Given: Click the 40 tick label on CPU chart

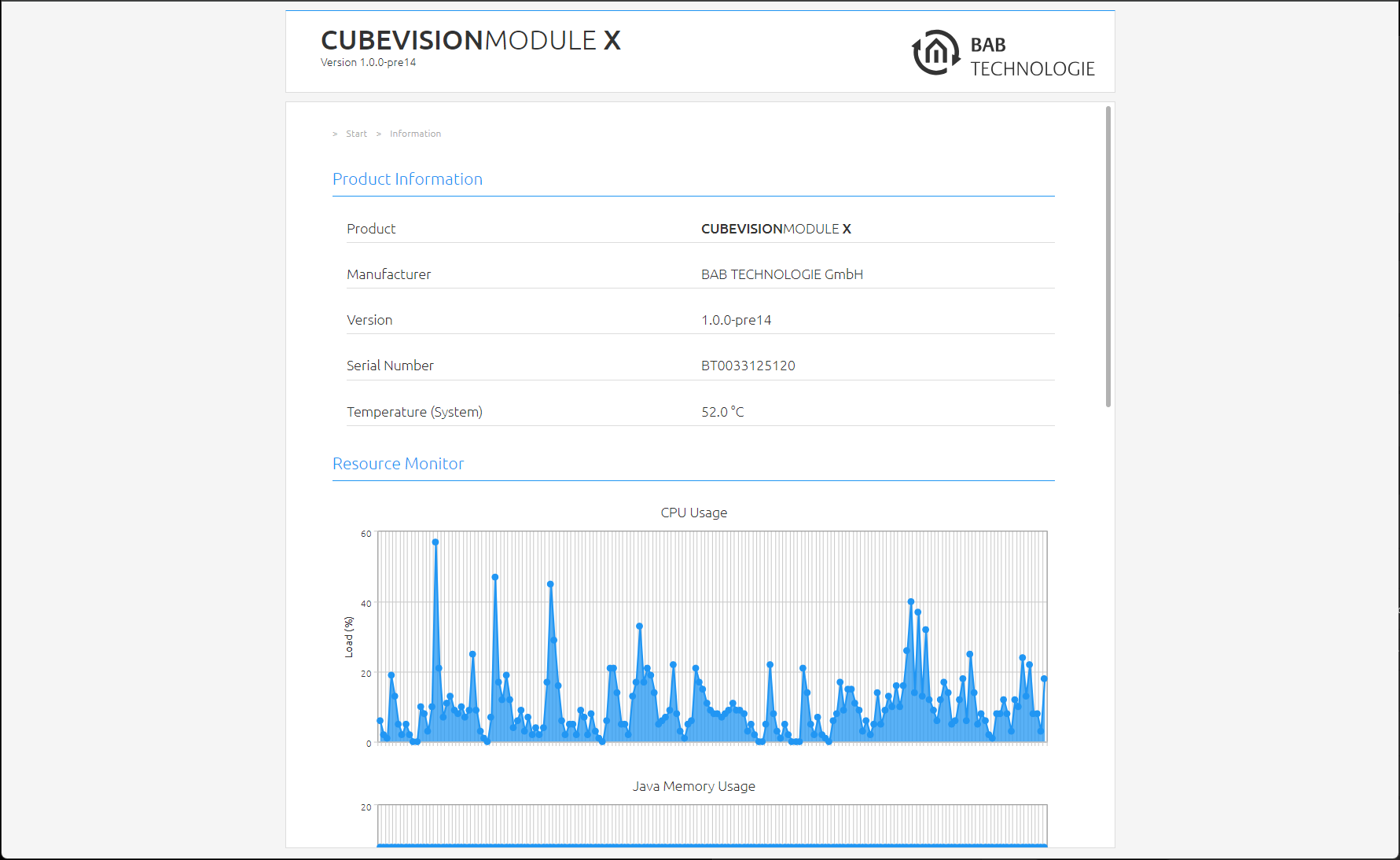Looking at the screenshot, I should [366, 604].
